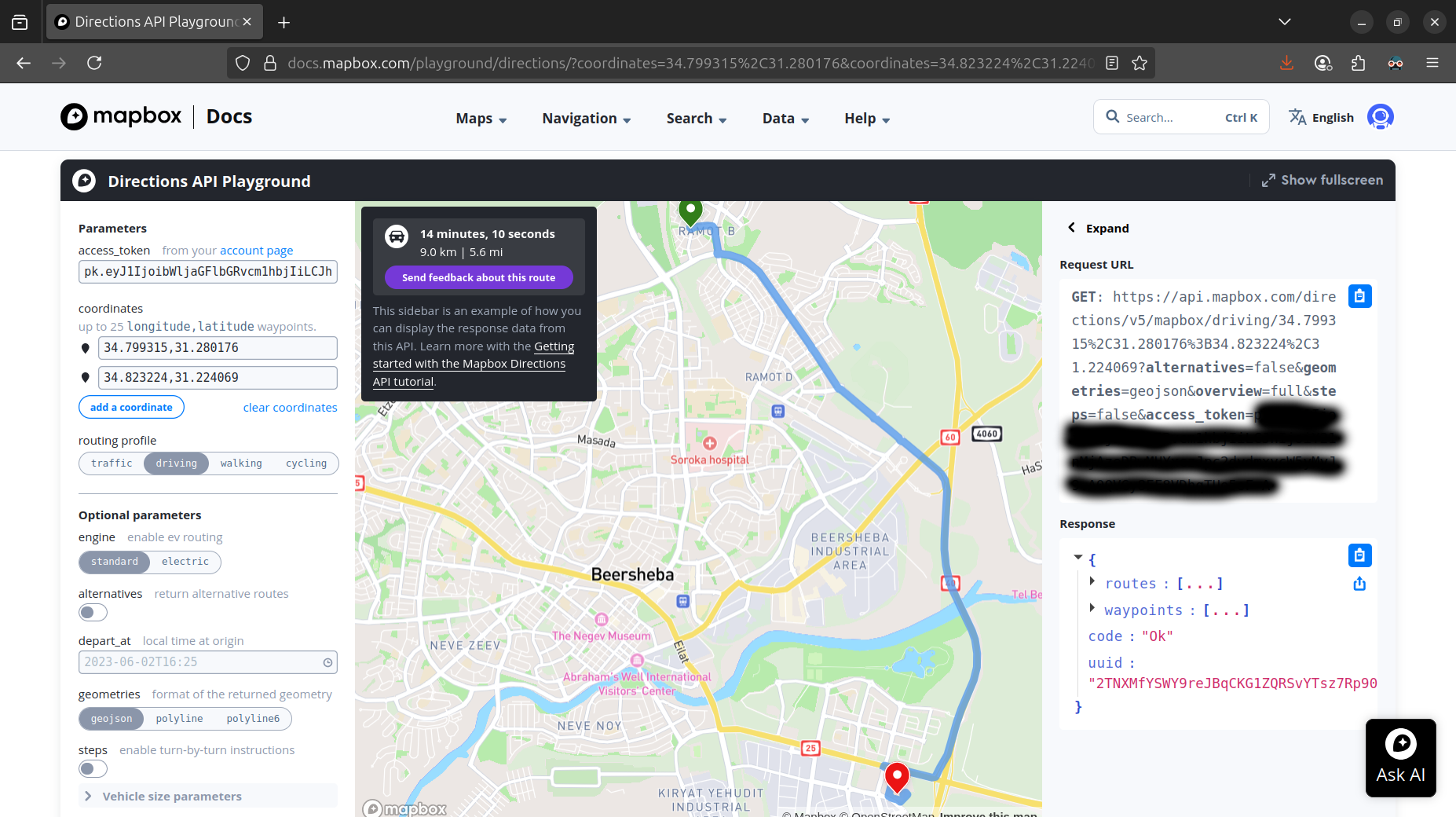Click the add a coordinate button

(x=131, y=407)
